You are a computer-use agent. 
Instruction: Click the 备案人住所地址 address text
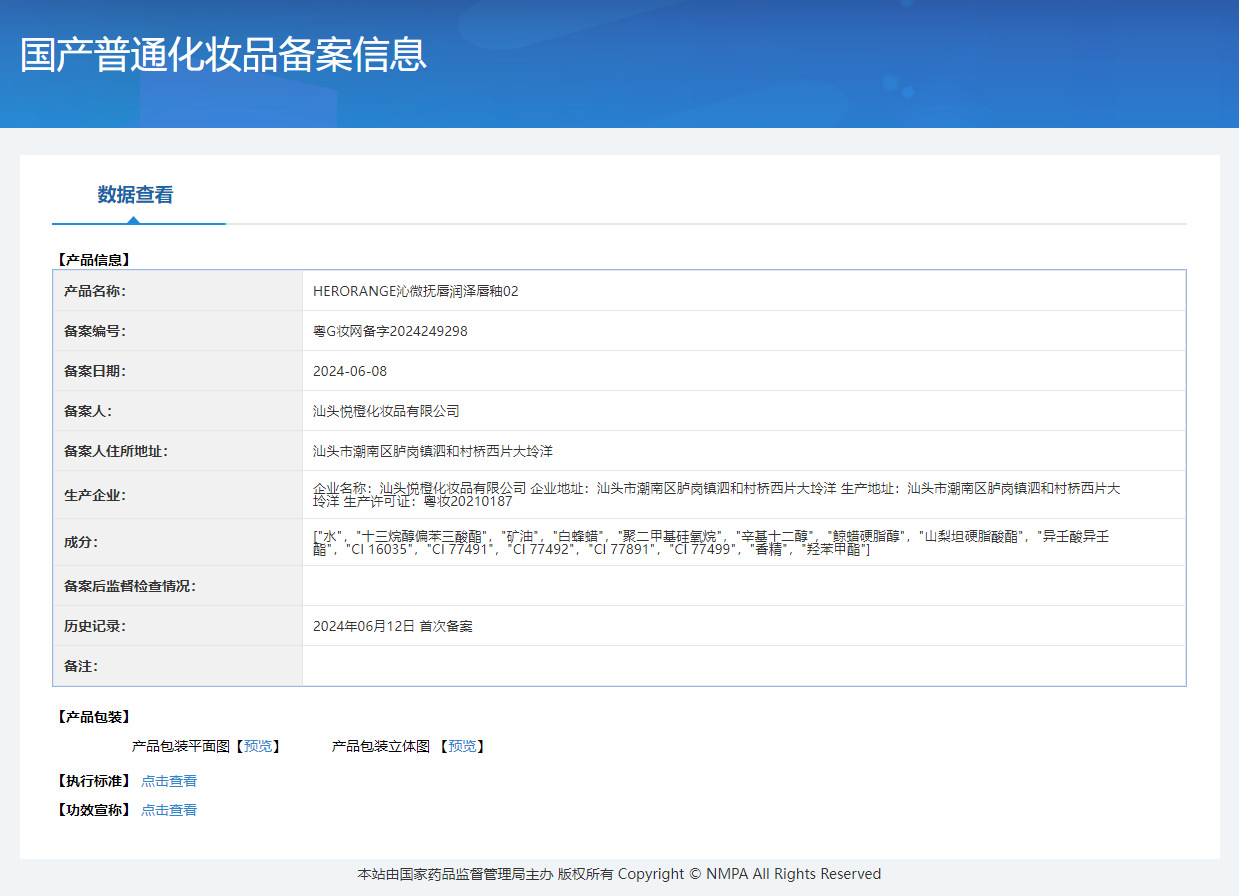[x=433, y=451]
